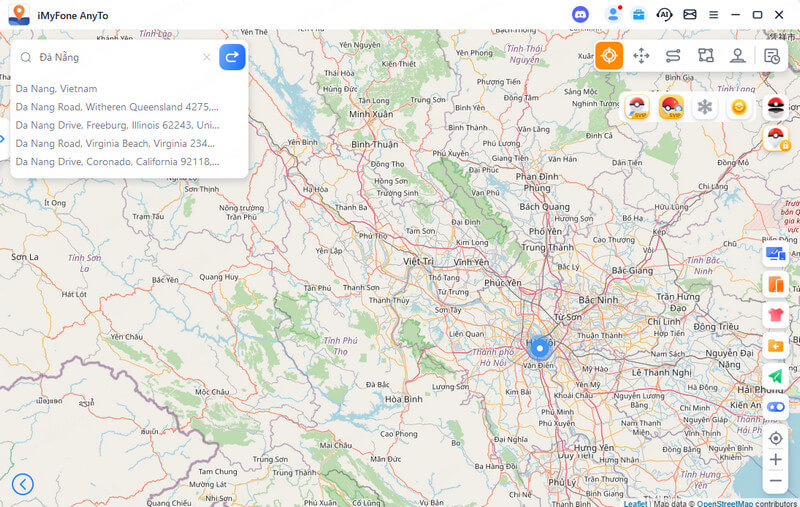Select the joystick move mode icon
The height and width of the screenshot is (507, 800).
[x=641, y=56]
